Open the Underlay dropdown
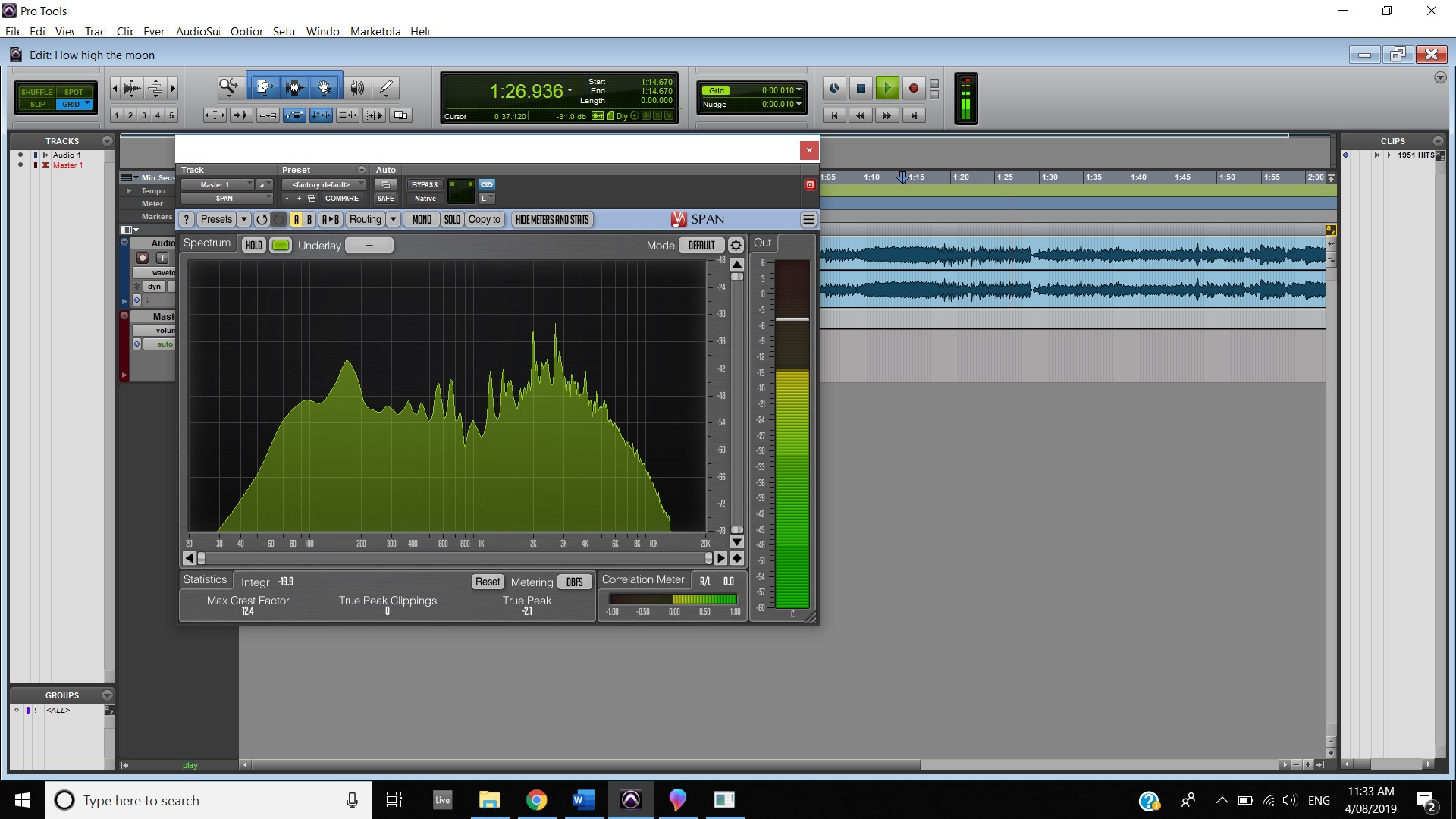1456x819 pixels. coord(369,246)
